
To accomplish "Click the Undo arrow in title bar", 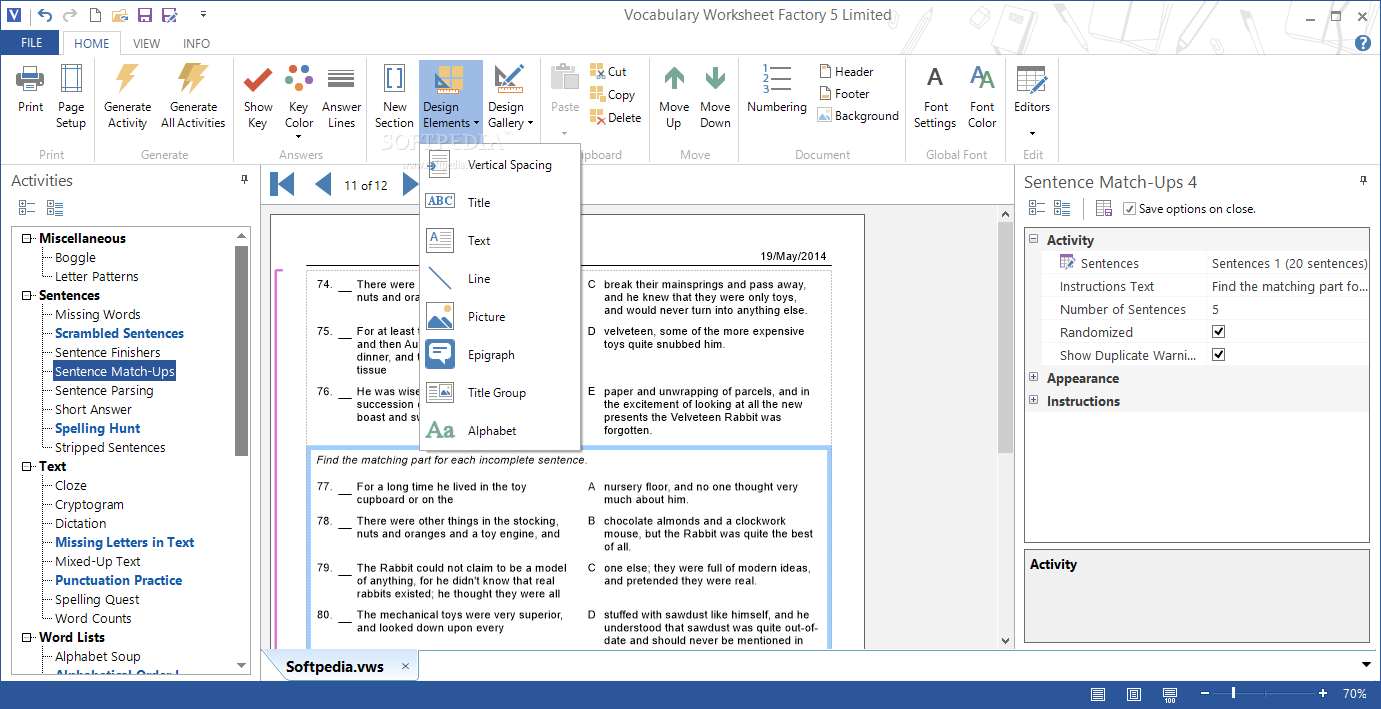I will click(x=45, y=15).
